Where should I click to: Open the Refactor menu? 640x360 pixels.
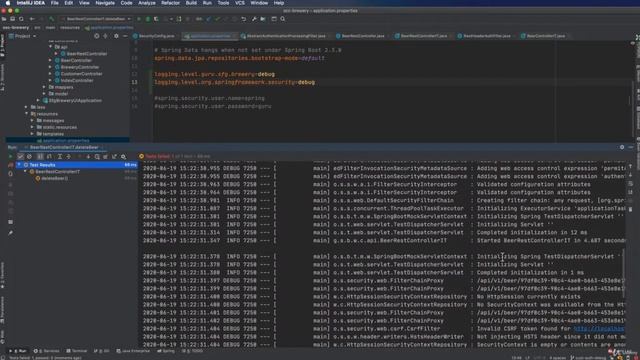tap(170, 3)
